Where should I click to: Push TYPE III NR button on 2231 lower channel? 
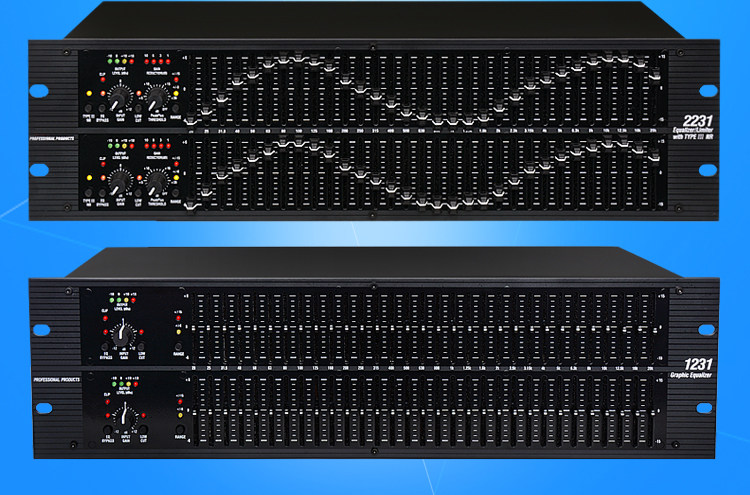pos(88,193)
